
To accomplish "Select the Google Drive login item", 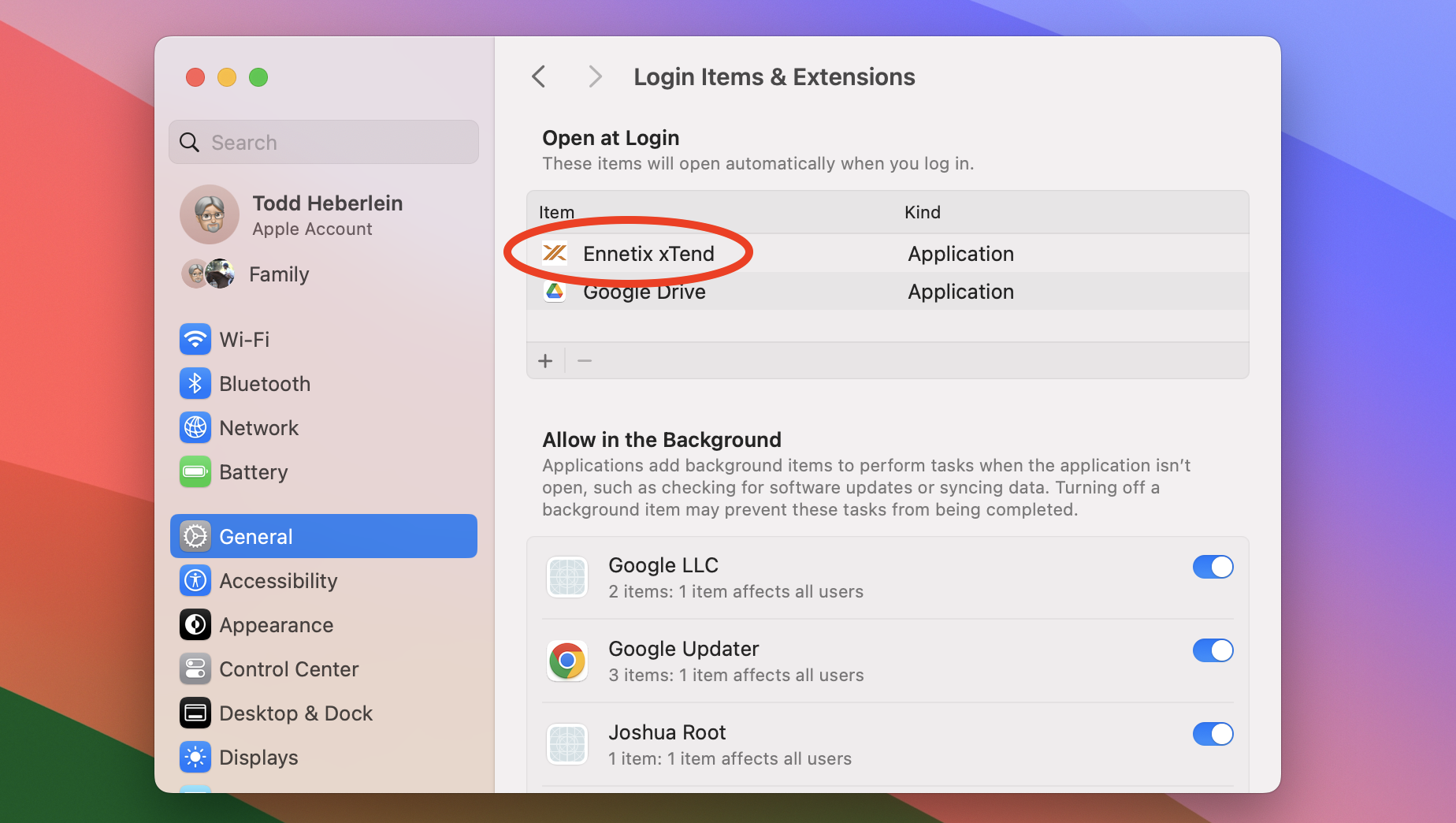I will coord(888,292).
